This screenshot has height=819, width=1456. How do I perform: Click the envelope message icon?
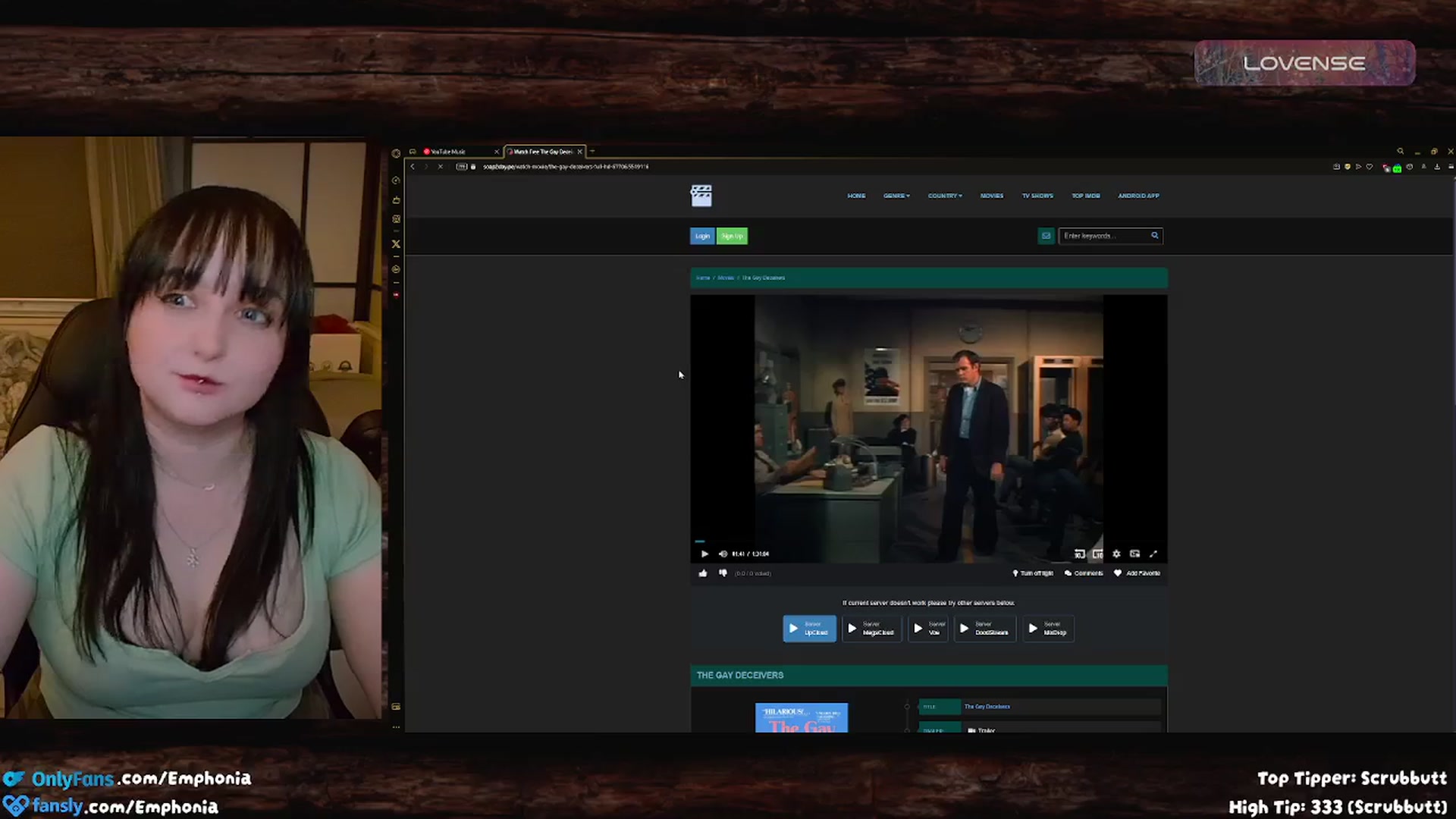tap(1046, 236)
